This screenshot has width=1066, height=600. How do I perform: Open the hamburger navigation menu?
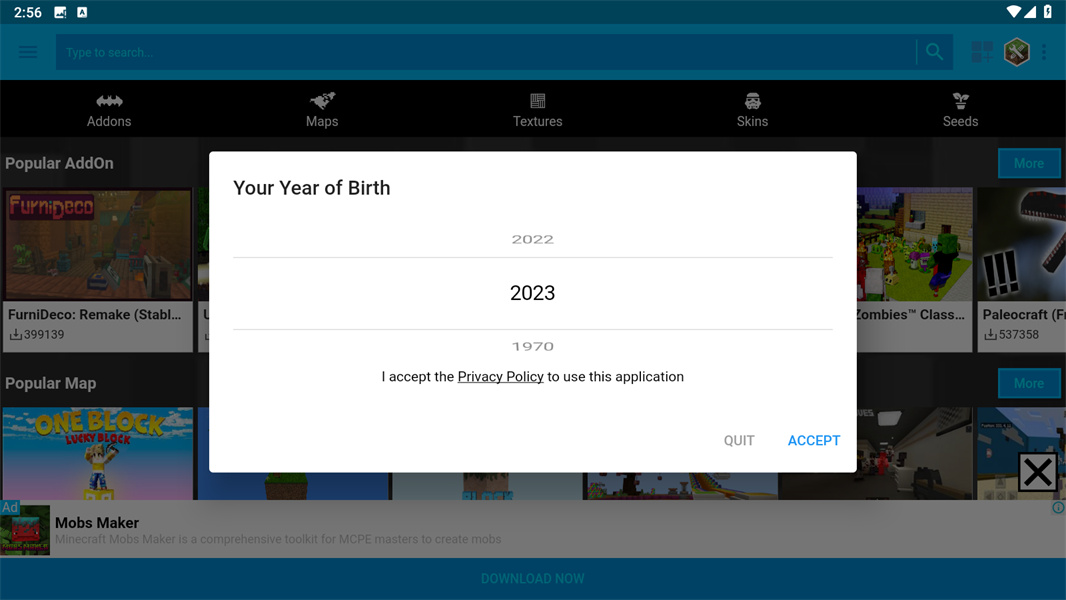click(x=28, y=52)
